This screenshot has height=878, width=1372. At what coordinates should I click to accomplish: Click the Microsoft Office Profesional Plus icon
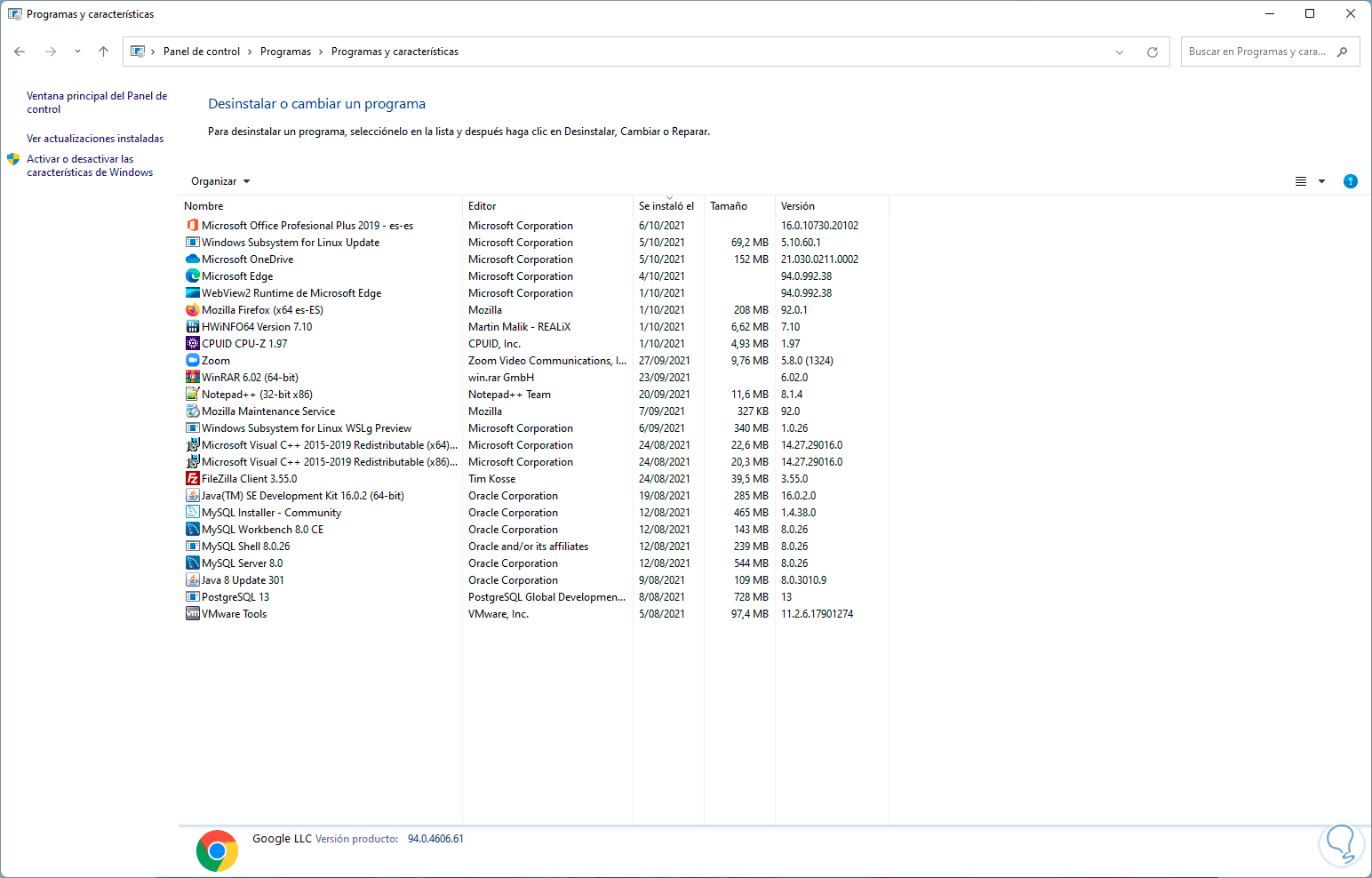(x=192, y=226)
